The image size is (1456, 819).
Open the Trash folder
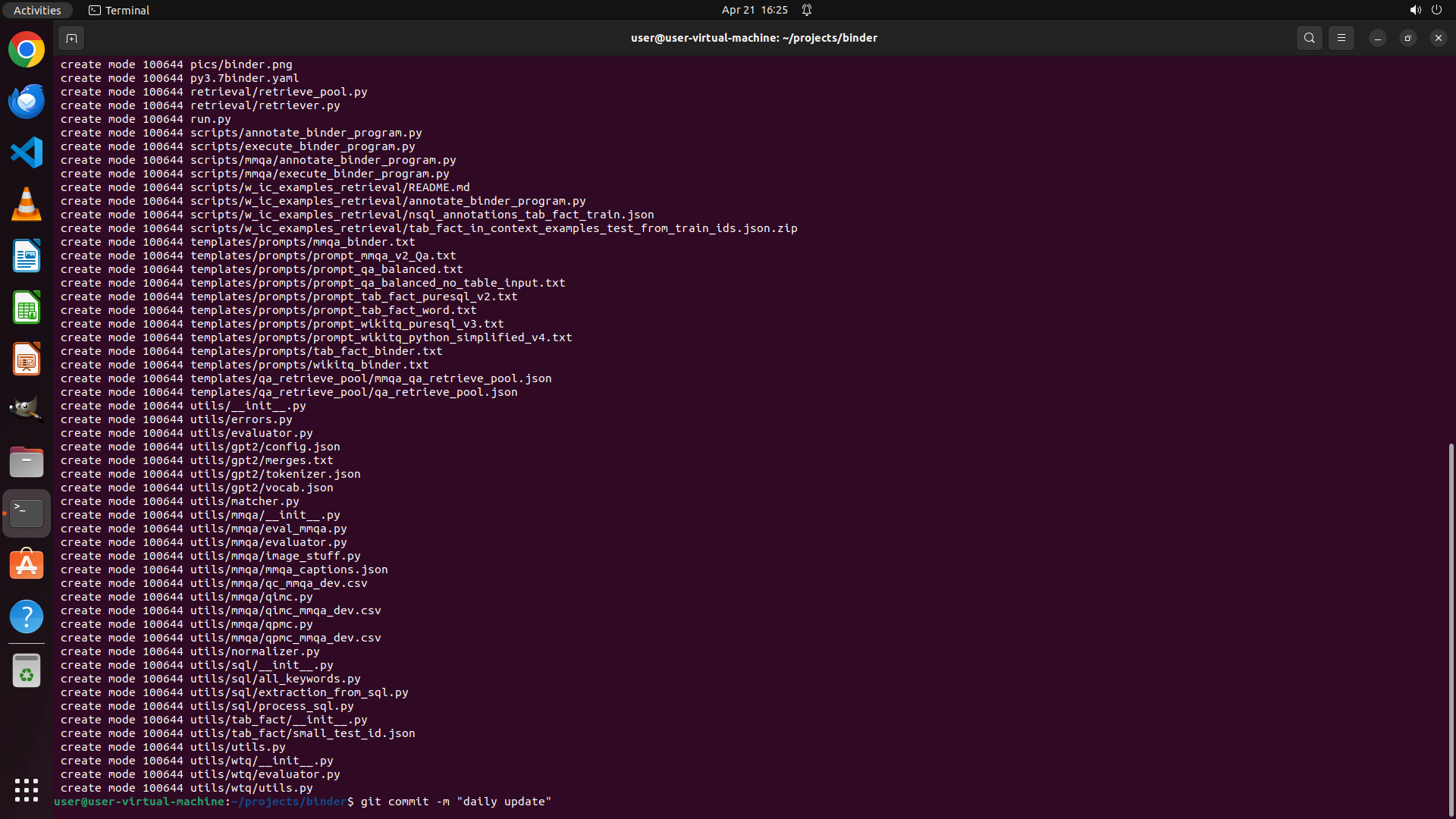point(27,671)
